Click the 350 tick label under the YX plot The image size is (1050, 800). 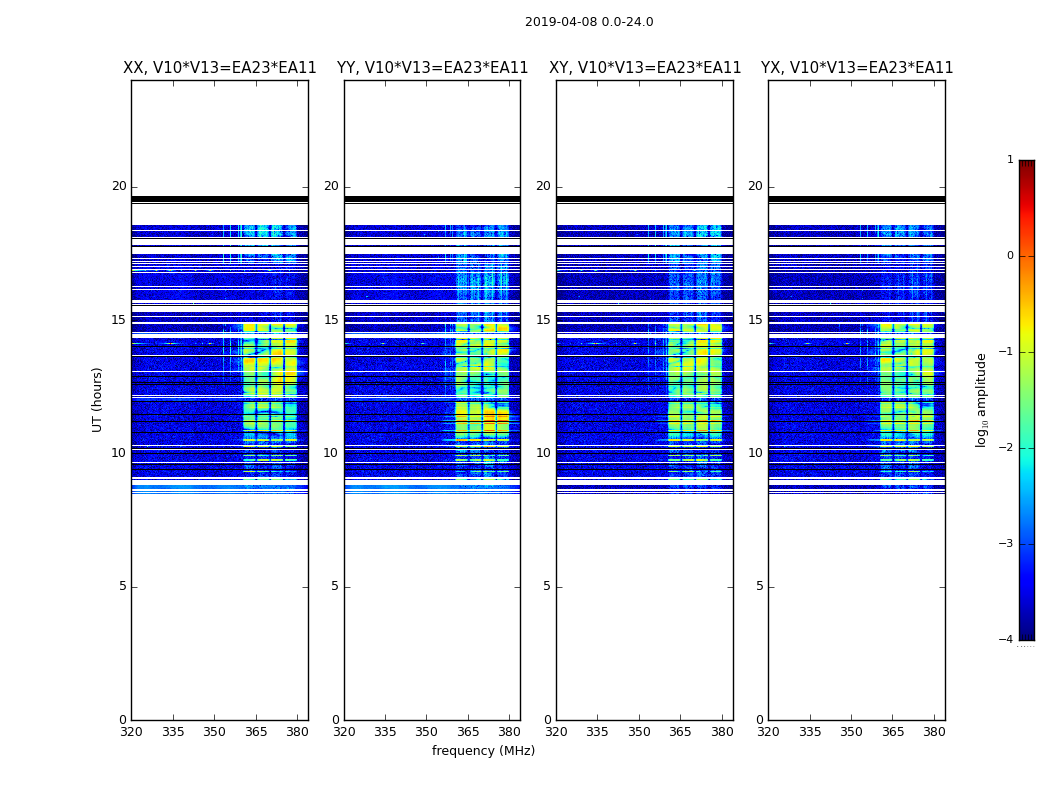point(851,732)
